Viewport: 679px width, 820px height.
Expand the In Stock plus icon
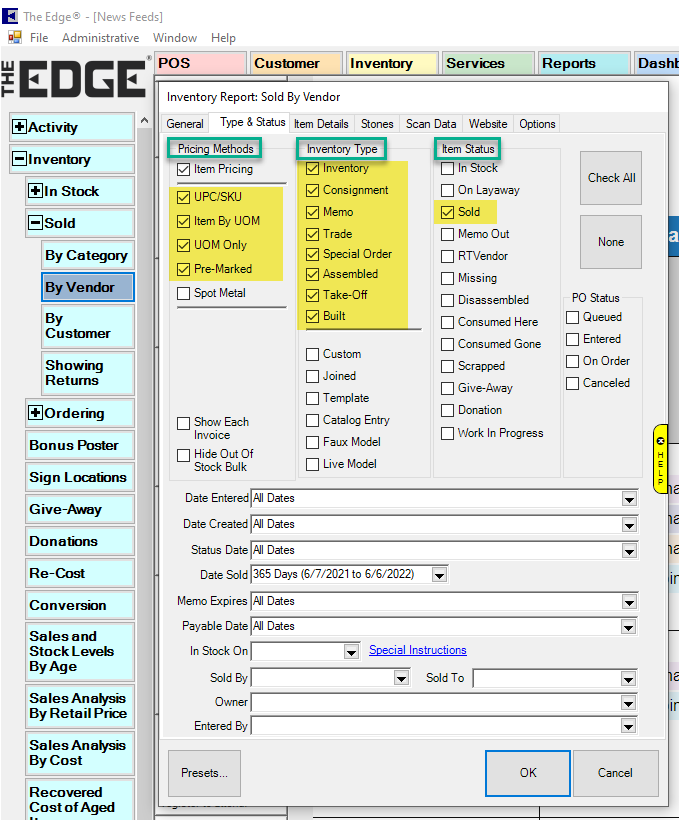[35, 191]
